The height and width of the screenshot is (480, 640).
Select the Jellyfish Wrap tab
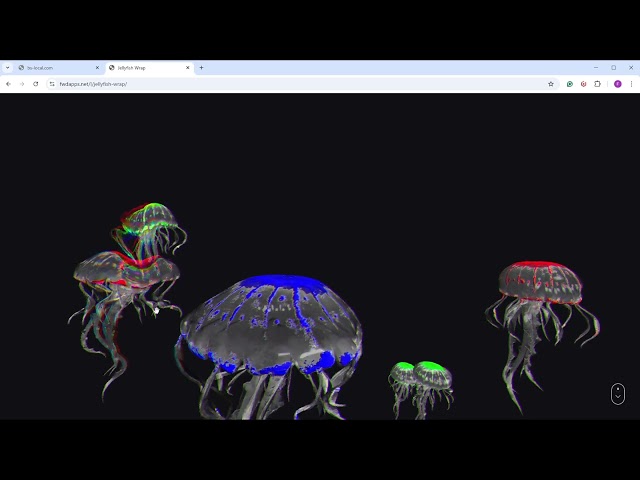149,68
